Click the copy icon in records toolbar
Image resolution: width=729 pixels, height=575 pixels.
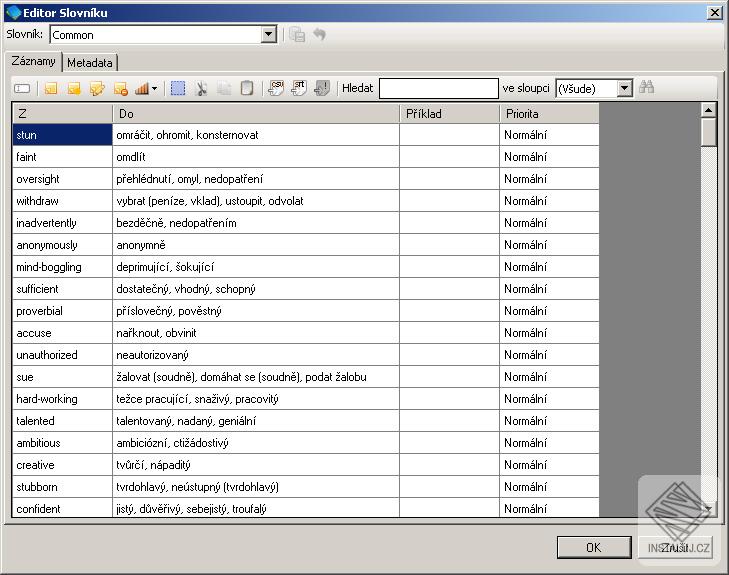click(x=224, y=88)
